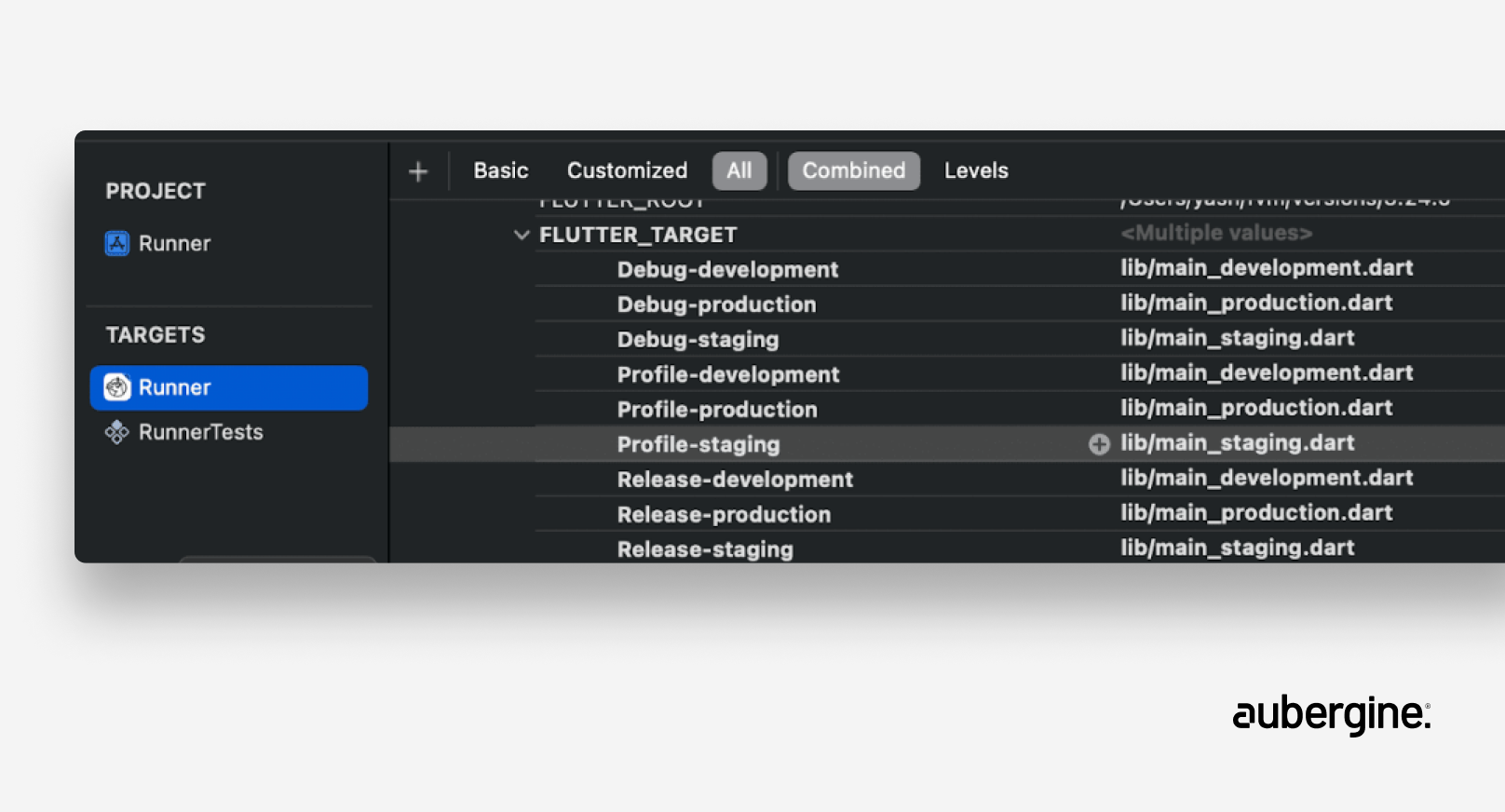Edit Debug-staging value lib/main_staging.dart

pyautogui.click(x=1237, y=338)
